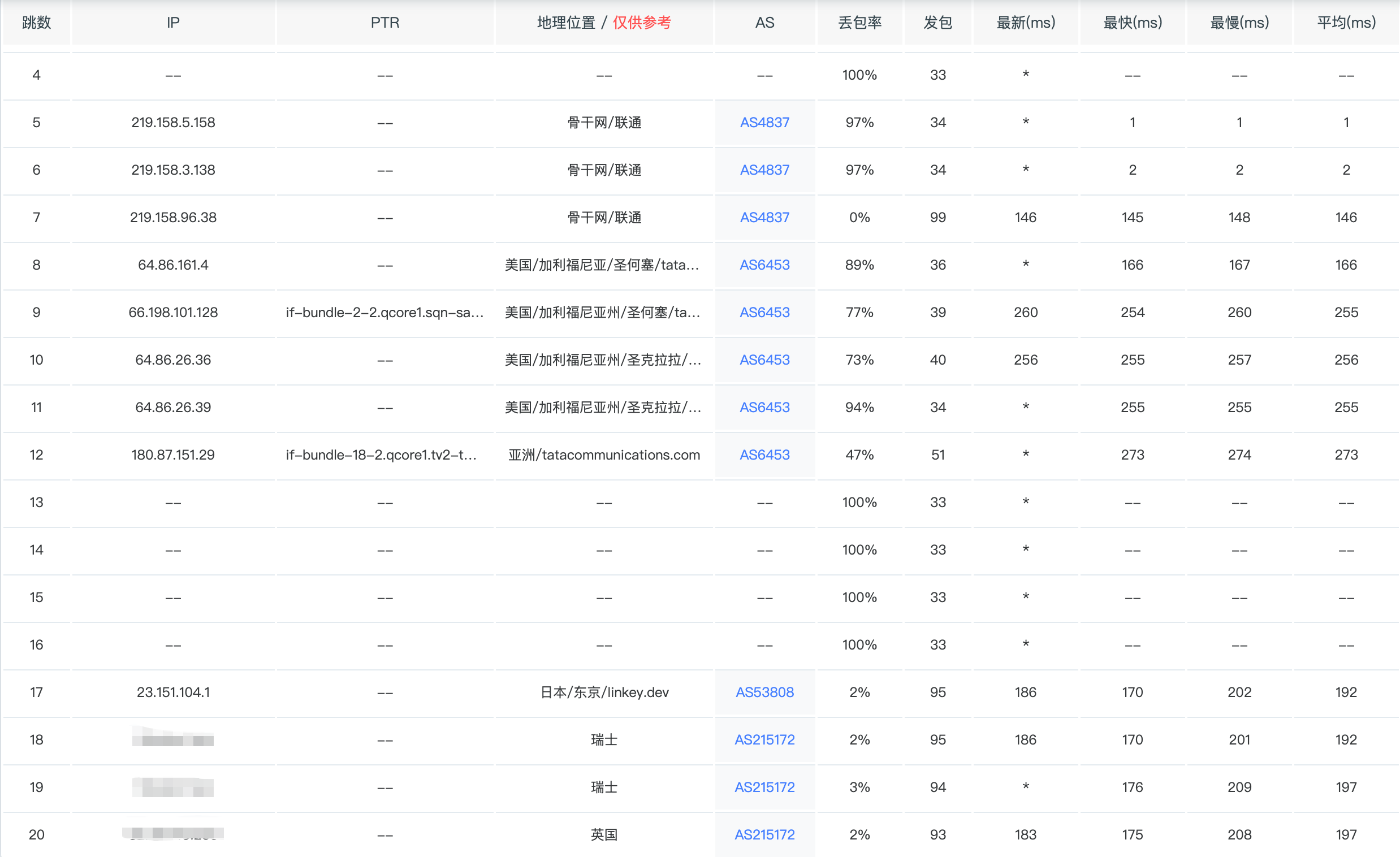The image size is (1400, 857).
Task: Click 日本/东京/linkey.dev location cell
Action: [603, 692]
